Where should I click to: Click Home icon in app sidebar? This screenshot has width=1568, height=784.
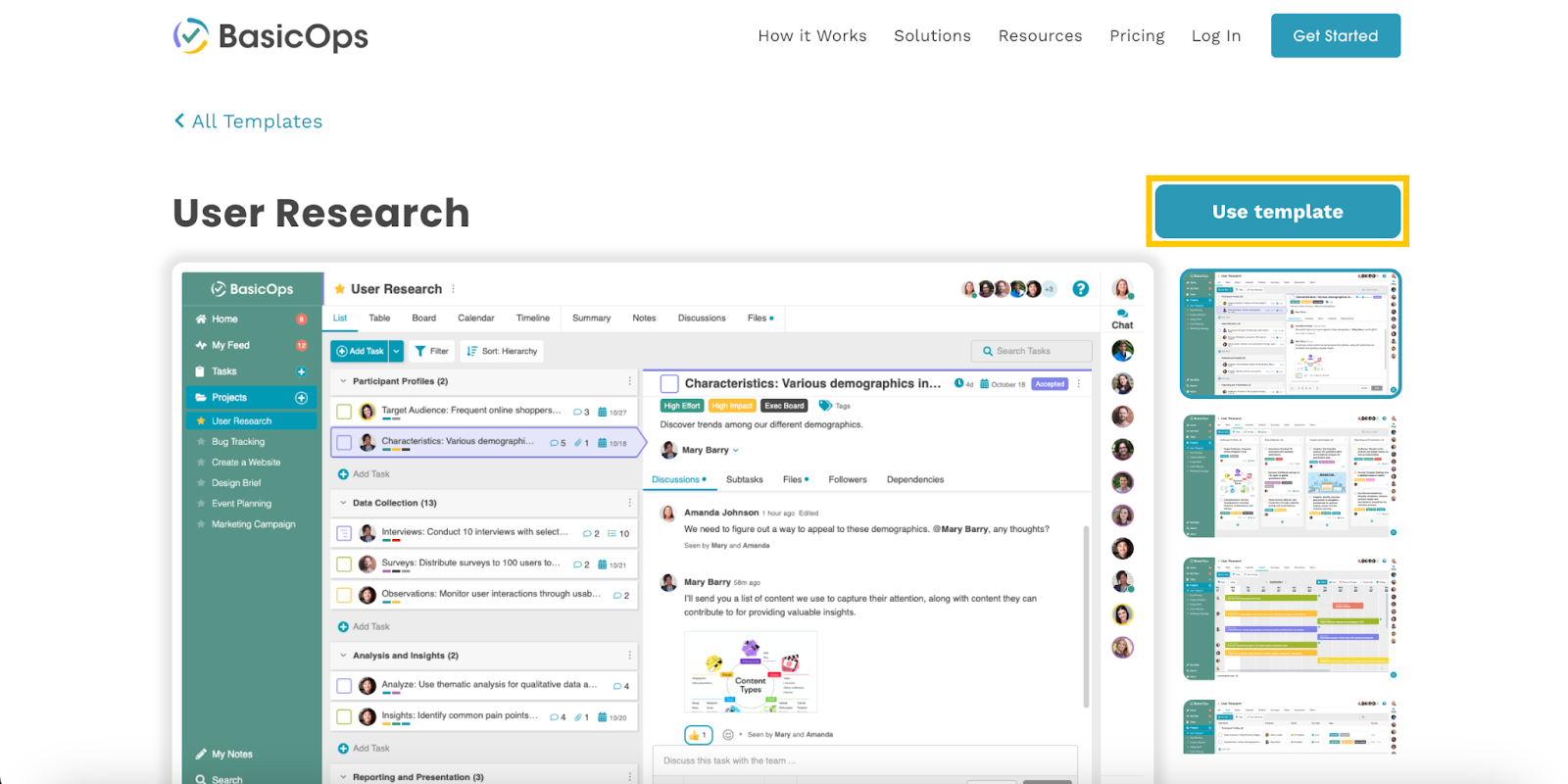coord(201,319)
